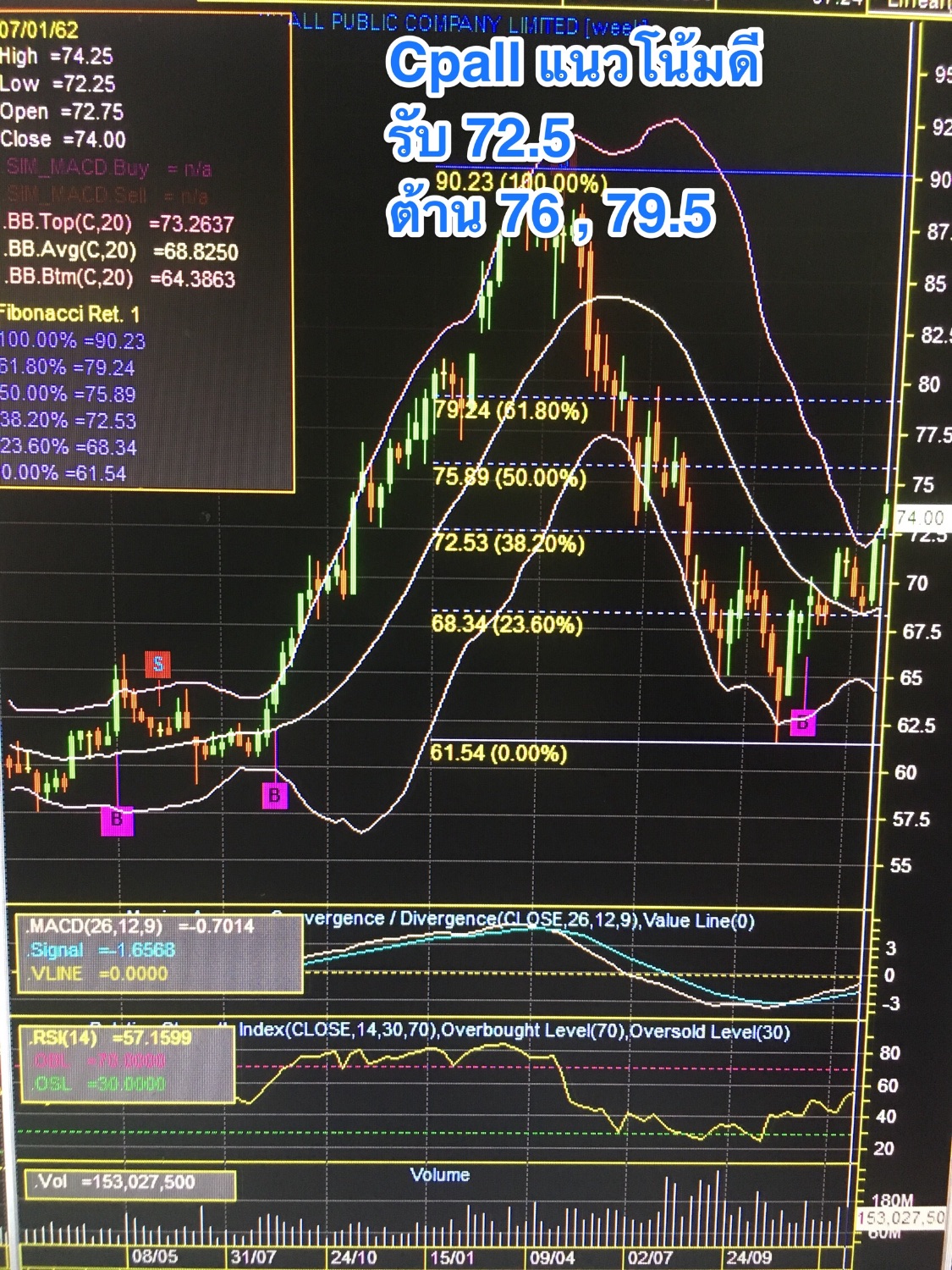Select the B buy marker near 31/07
The height and width of the screenshot is (1270, 952).
coord(274,796)
